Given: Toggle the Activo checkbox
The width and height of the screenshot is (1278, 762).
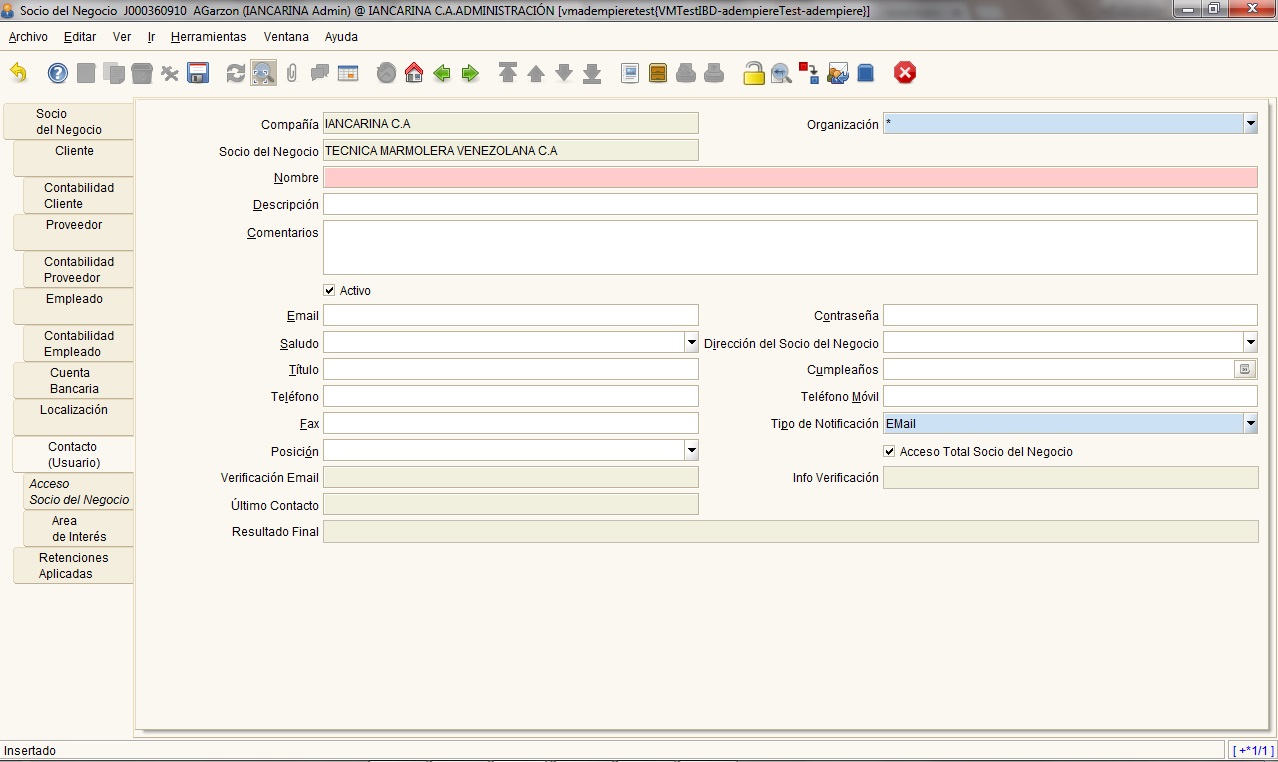Looking at the screenshot, I should (330, 291).
